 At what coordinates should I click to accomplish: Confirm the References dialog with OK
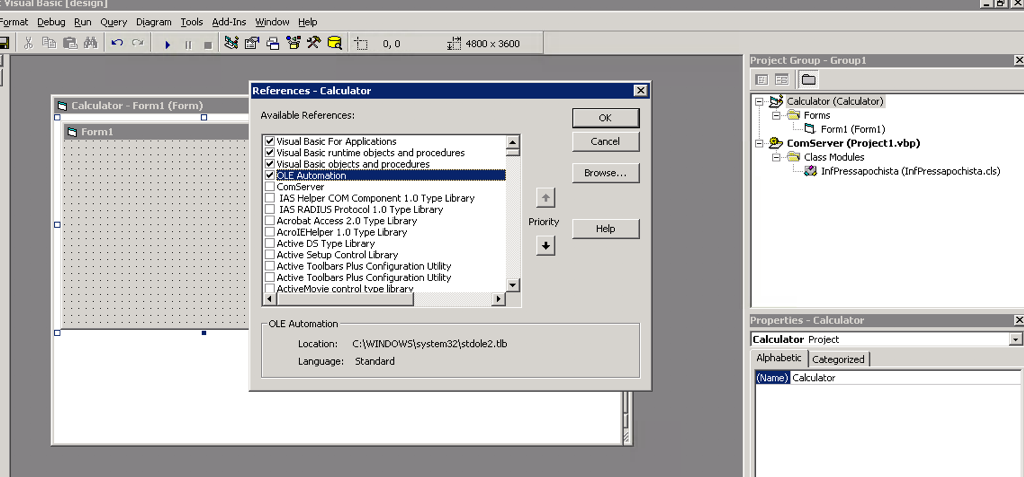tap(605, 118)
